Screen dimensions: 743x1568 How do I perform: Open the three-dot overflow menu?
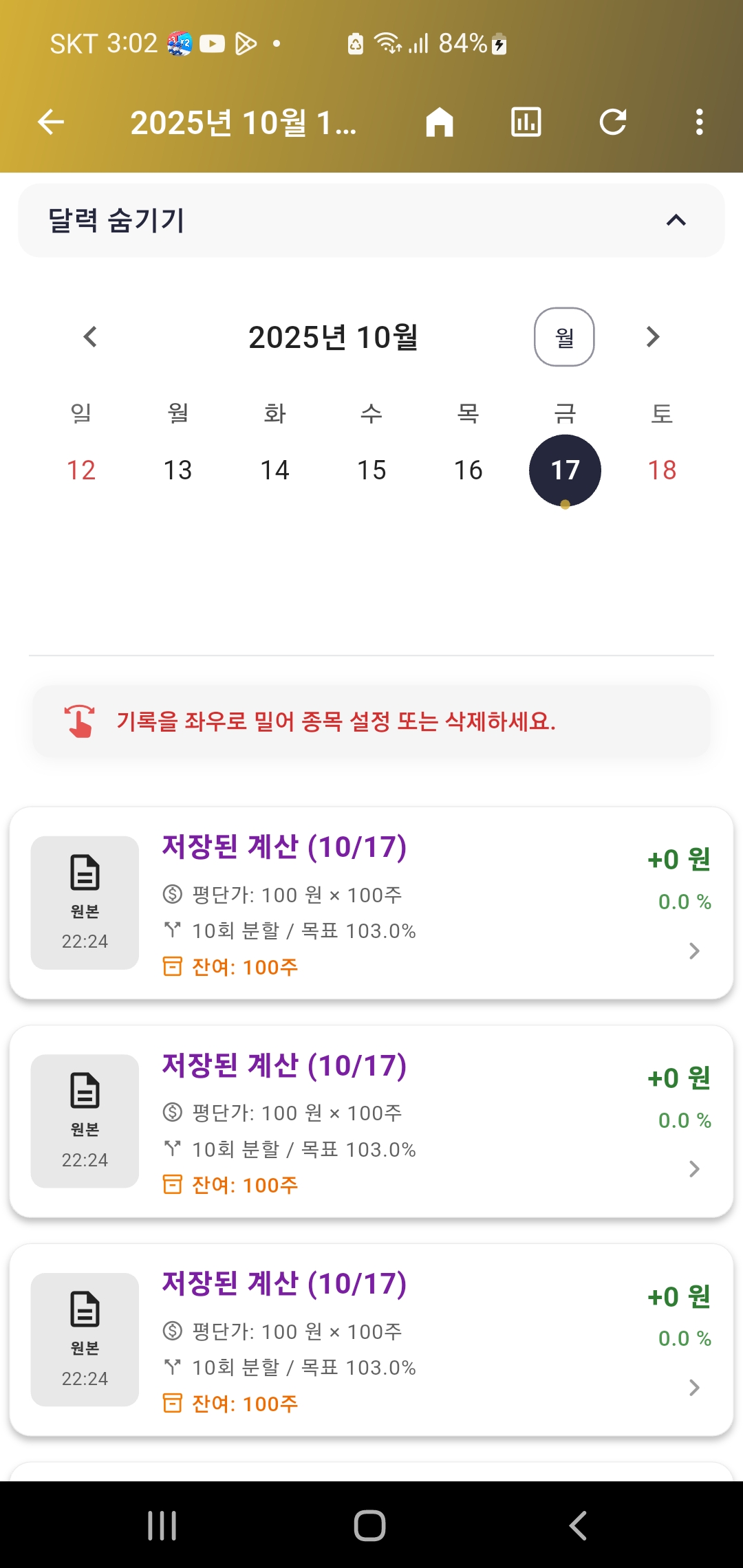(699, 122)
